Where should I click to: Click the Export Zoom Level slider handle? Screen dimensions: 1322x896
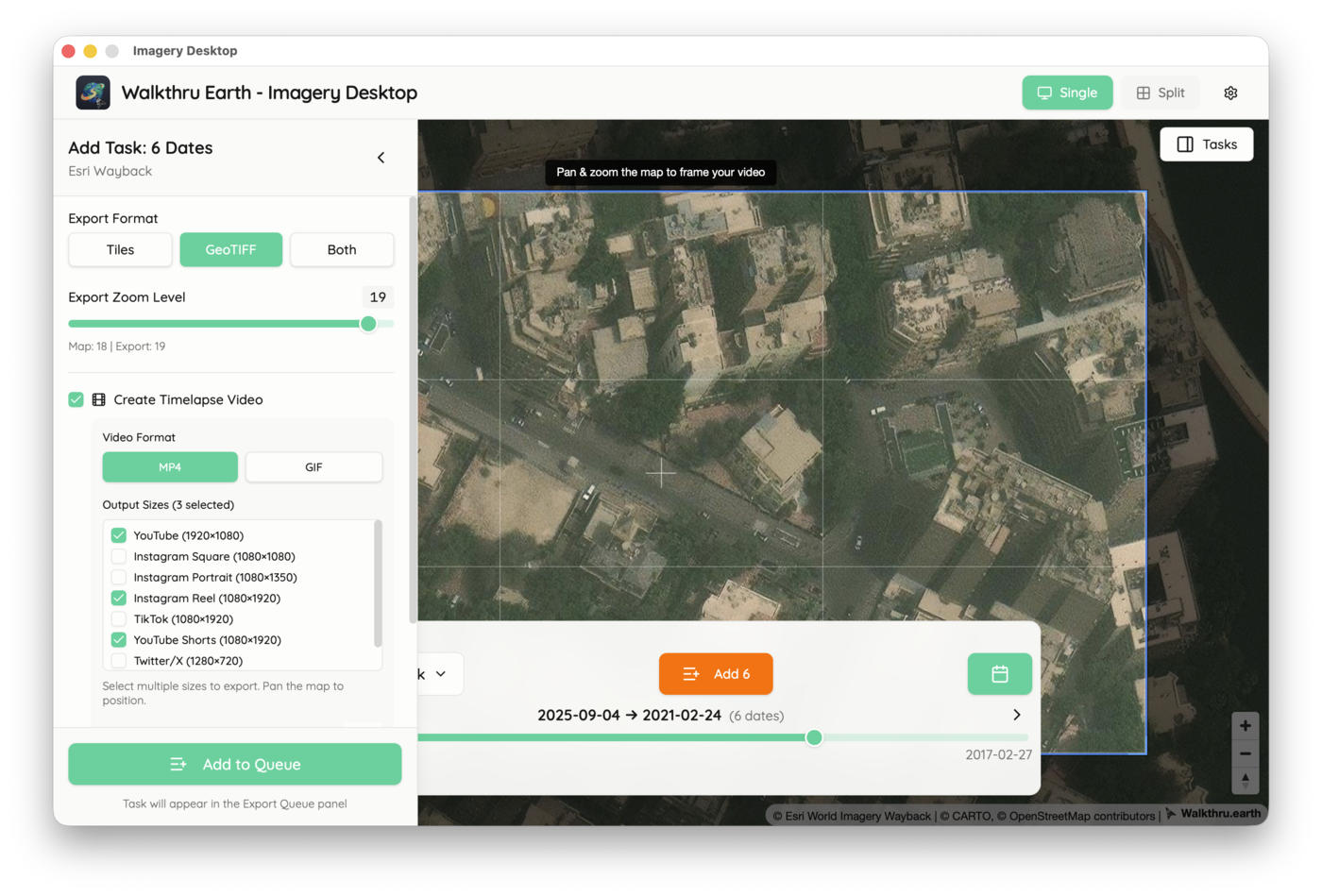click(x=368, y=324)
